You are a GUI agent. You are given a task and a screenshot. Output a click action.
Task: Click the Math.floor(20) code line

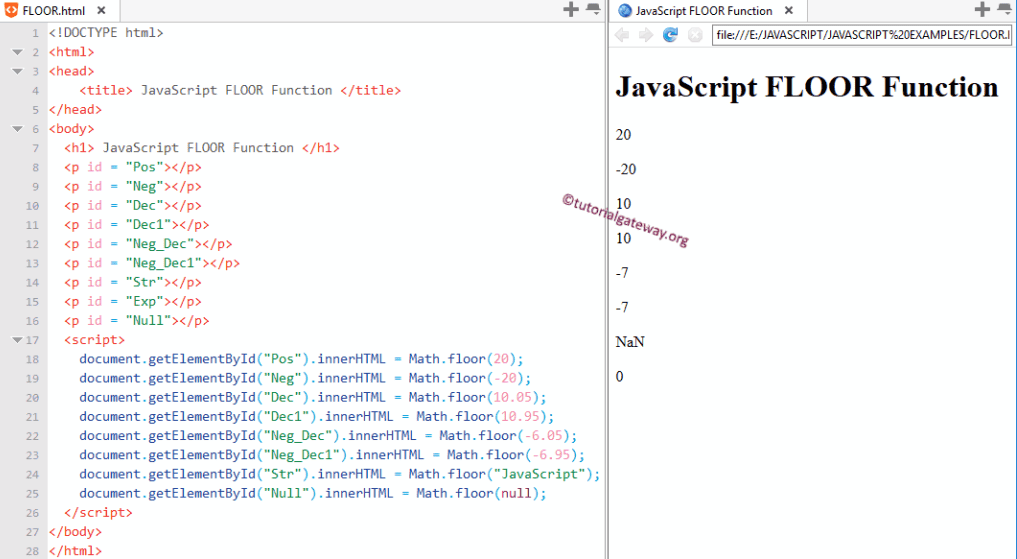point(302,359)
